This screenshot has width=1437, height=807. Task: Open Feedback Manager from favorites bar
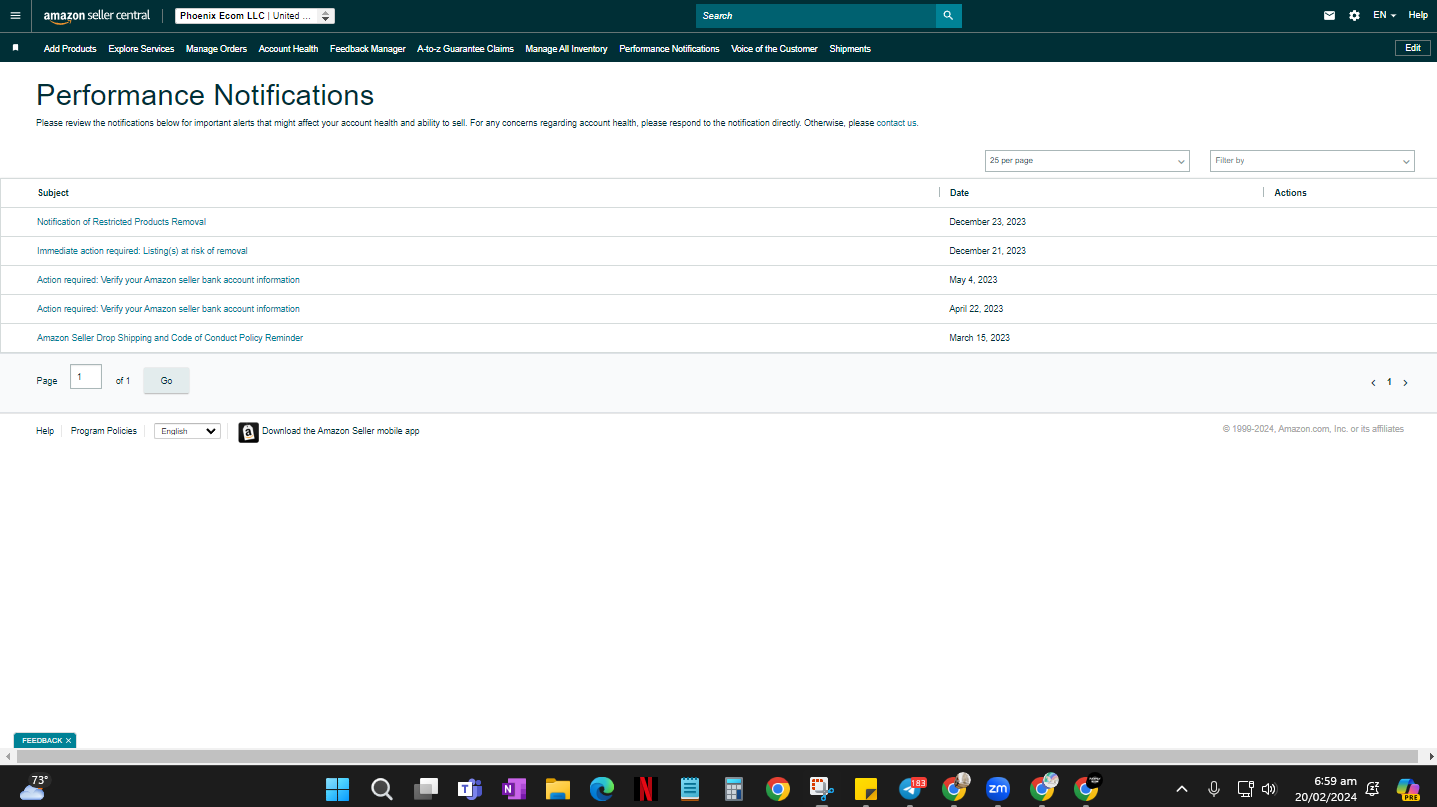pos(368,49)
